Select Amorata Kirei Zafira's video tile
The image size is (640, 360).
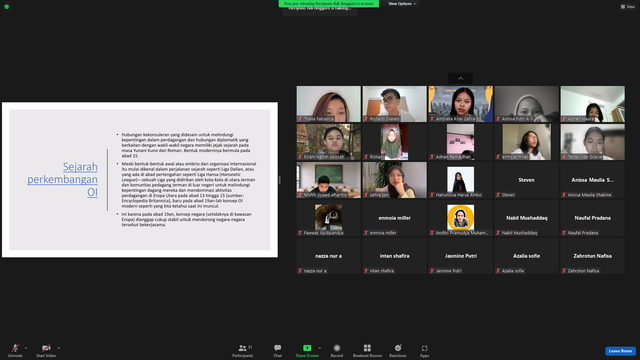click(x=460, y=104)
